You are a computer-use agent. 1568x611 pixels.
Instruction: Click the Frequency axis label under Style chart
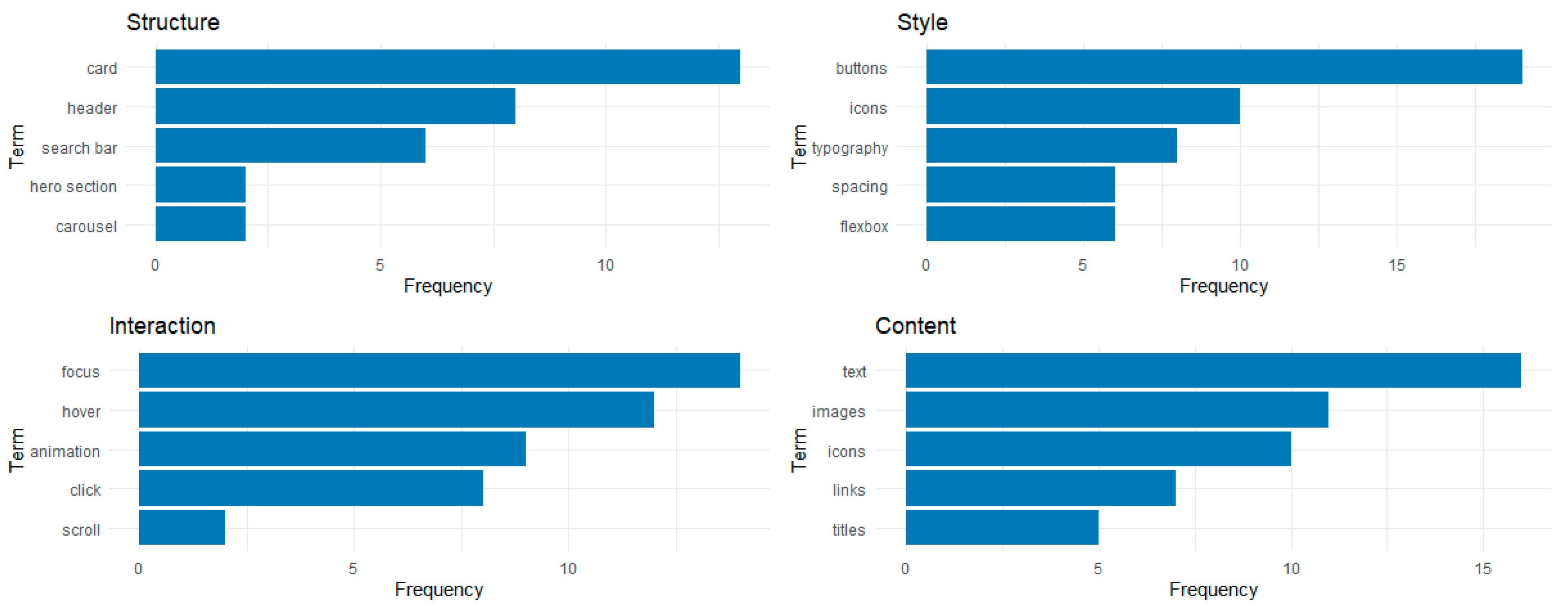pyautogui.click(x=1224, y=286)
